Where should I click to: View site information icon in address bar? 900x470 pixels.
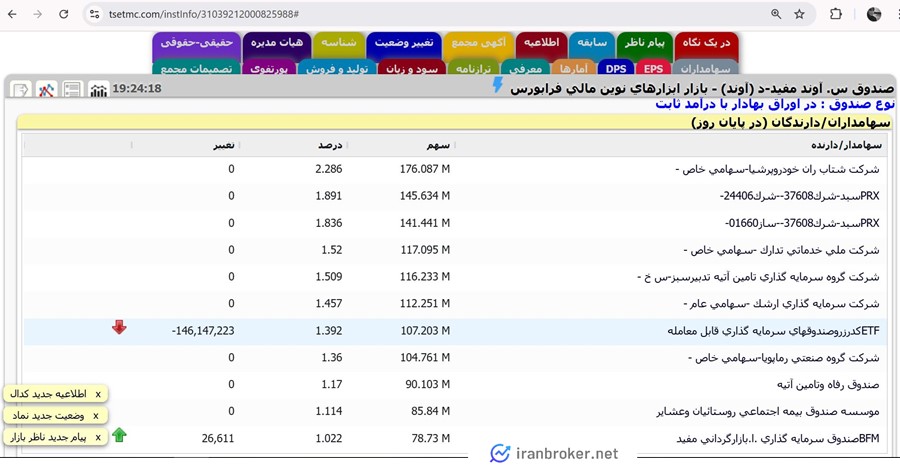coord(95,14)
